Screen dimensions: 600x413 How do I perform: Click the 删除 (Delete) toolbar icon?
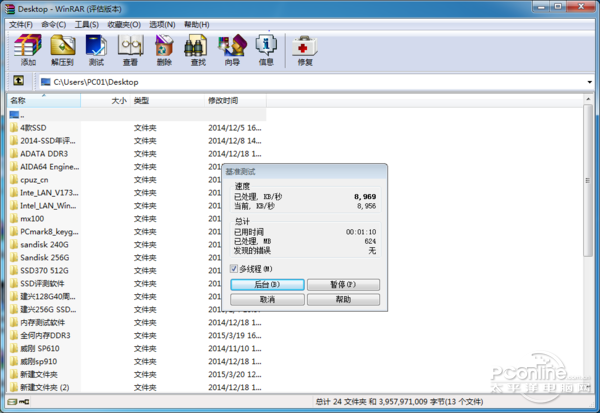pos(164,49)
